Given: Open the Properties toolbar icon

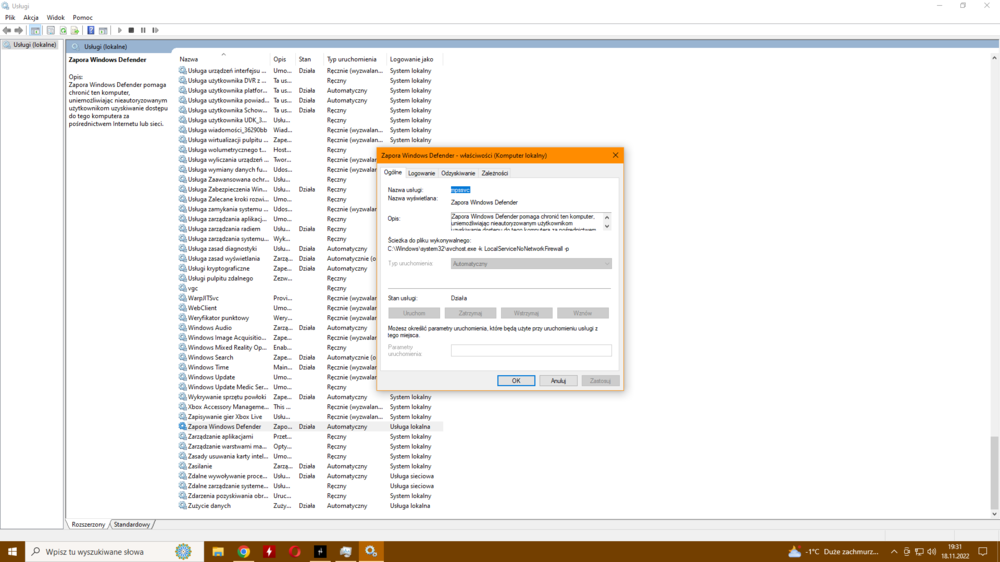Looking at the screenshot, I should (51, 30).
